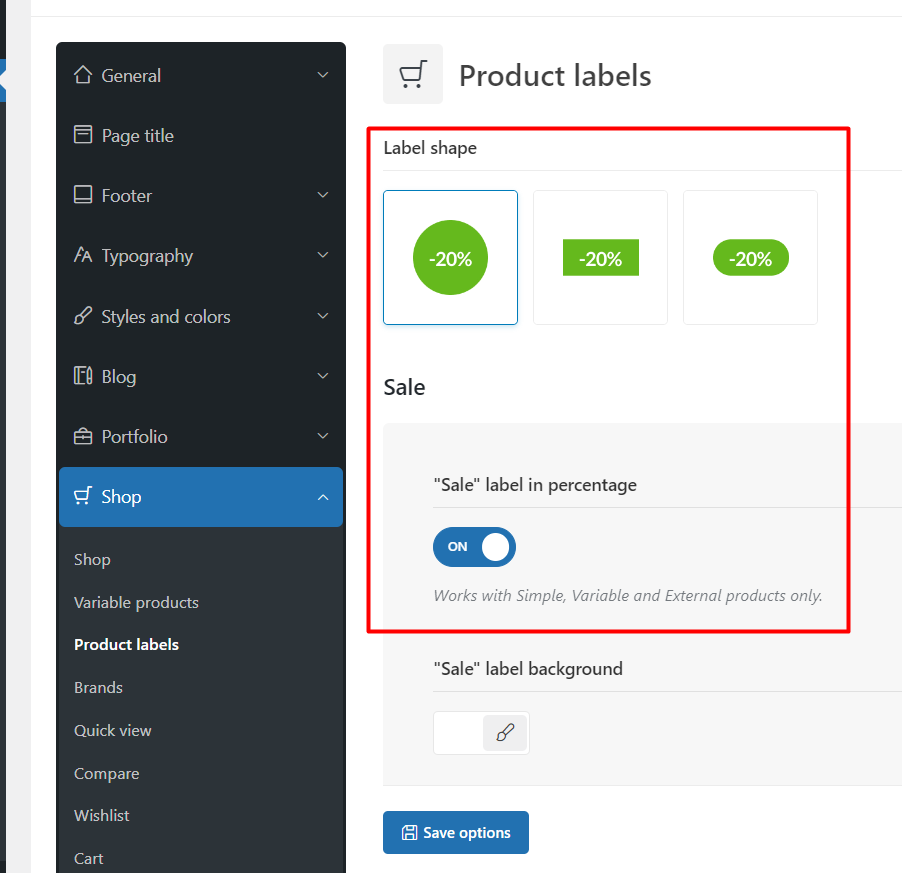Click the Page title layout icon
The image size is (902, 873).
point(83,135)
